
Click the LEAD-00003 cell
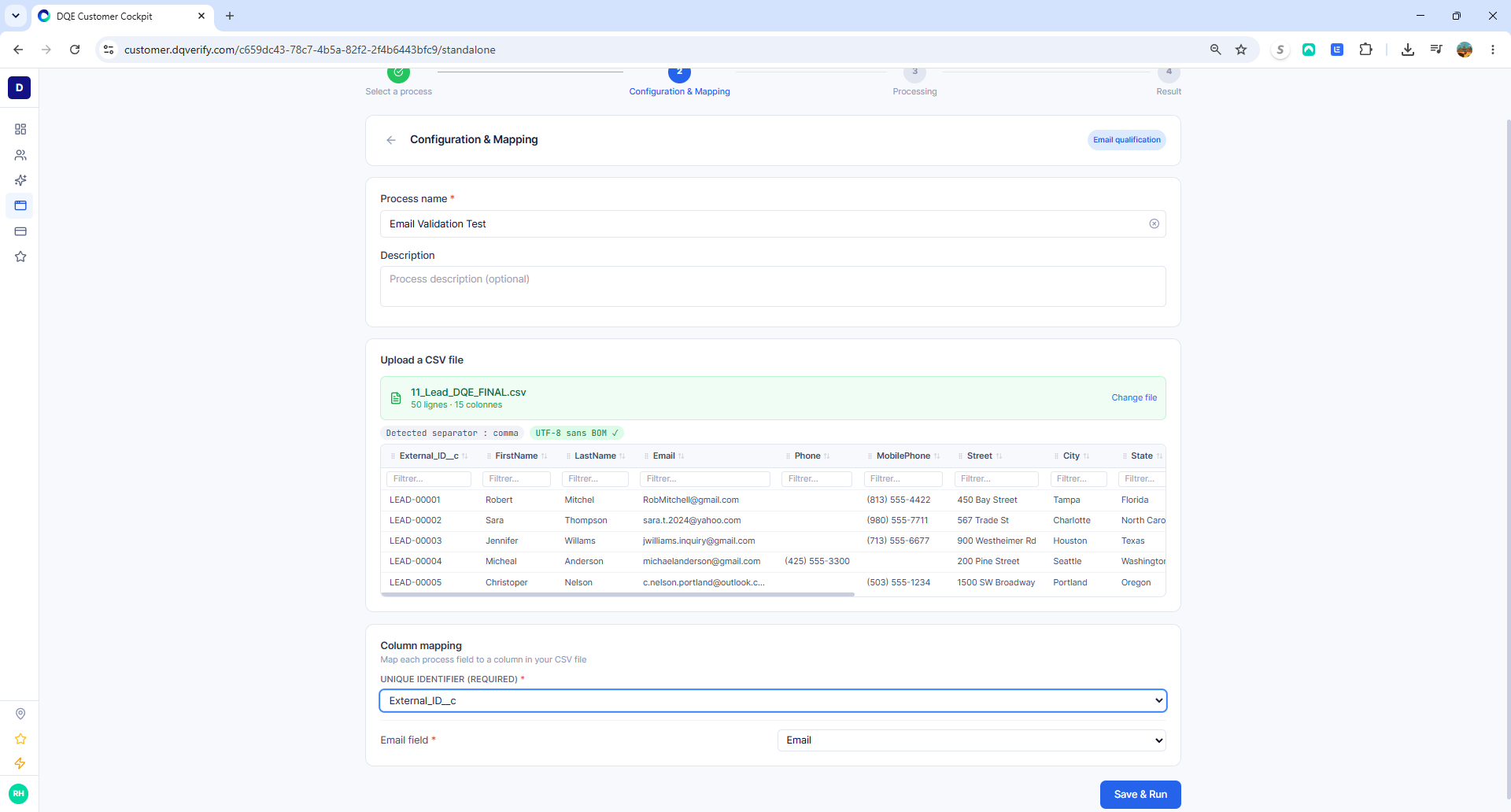(x=416, y=541)
